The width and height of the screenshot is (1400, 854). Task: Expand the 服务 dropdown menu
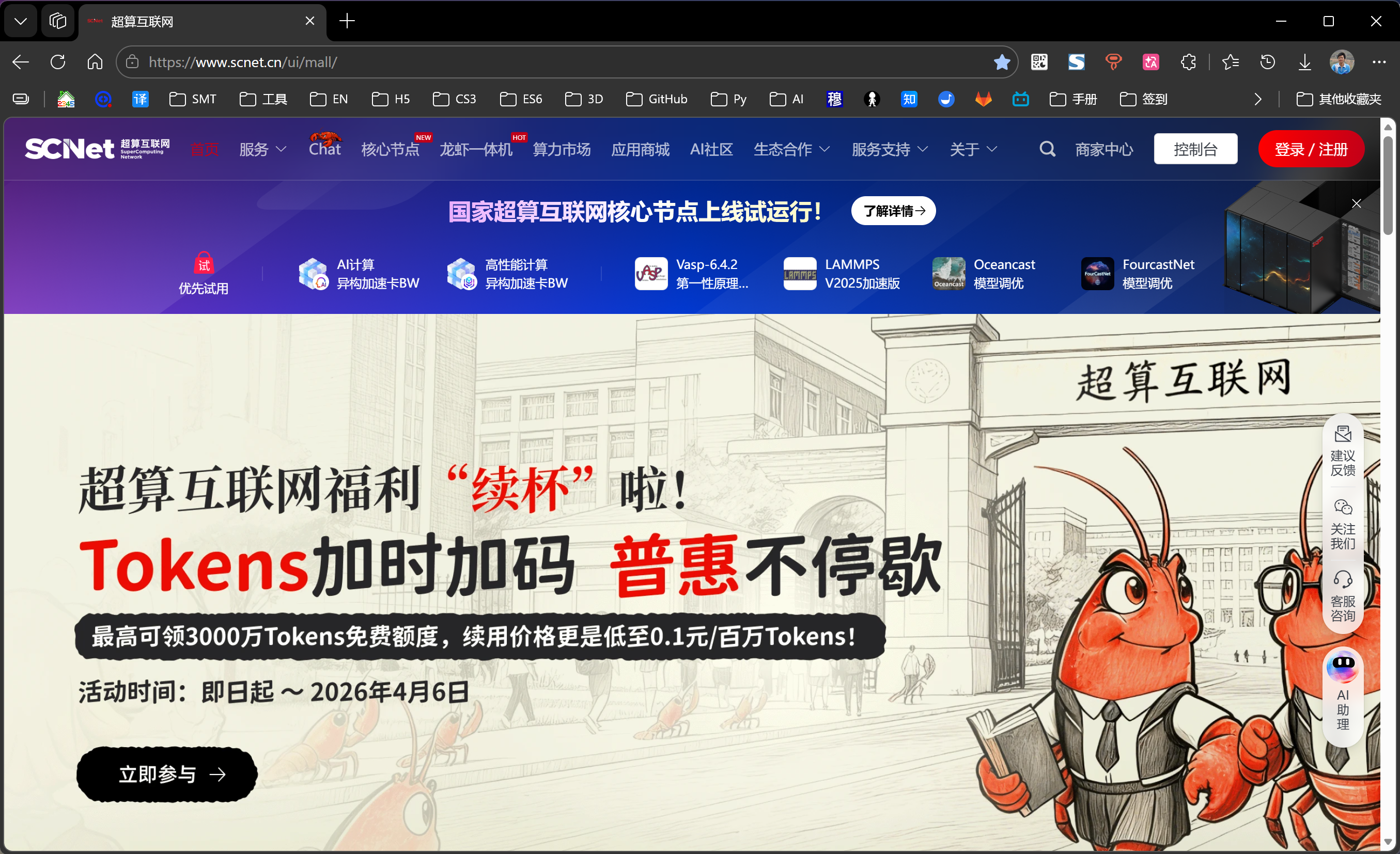click(x=262, y=149)
